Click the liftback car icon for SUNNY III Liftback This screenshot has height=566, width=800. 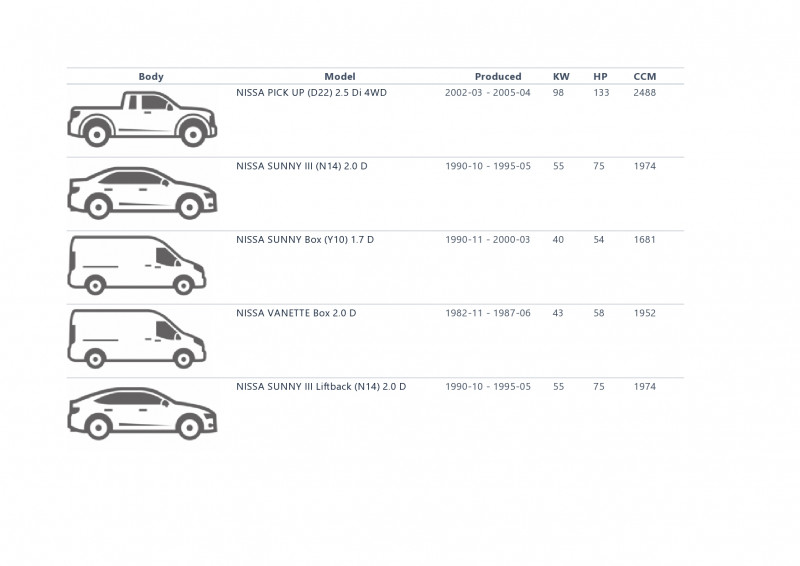point(142,413)
